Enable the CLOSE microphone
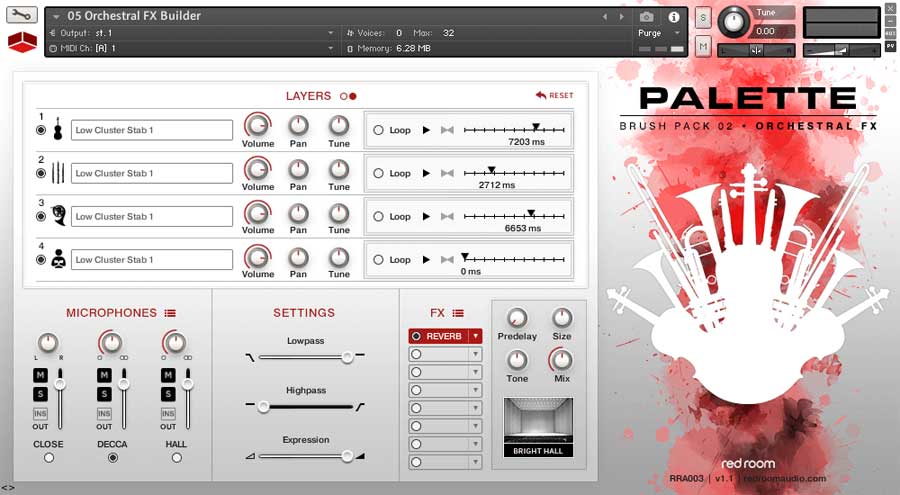The width and height of the screenshot is (900, 495). [49, 458]
